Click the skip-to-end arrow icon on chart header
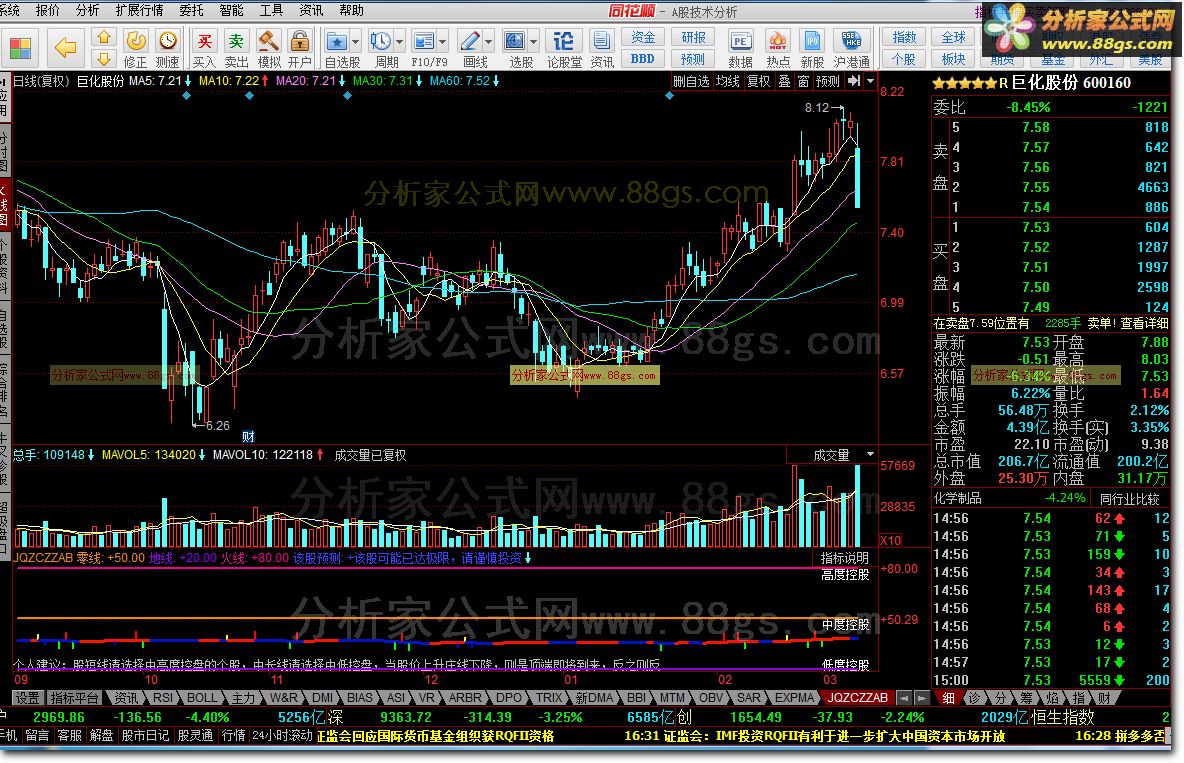Image resolution: width=1184 pixels, height=763 pixels. 854,81
